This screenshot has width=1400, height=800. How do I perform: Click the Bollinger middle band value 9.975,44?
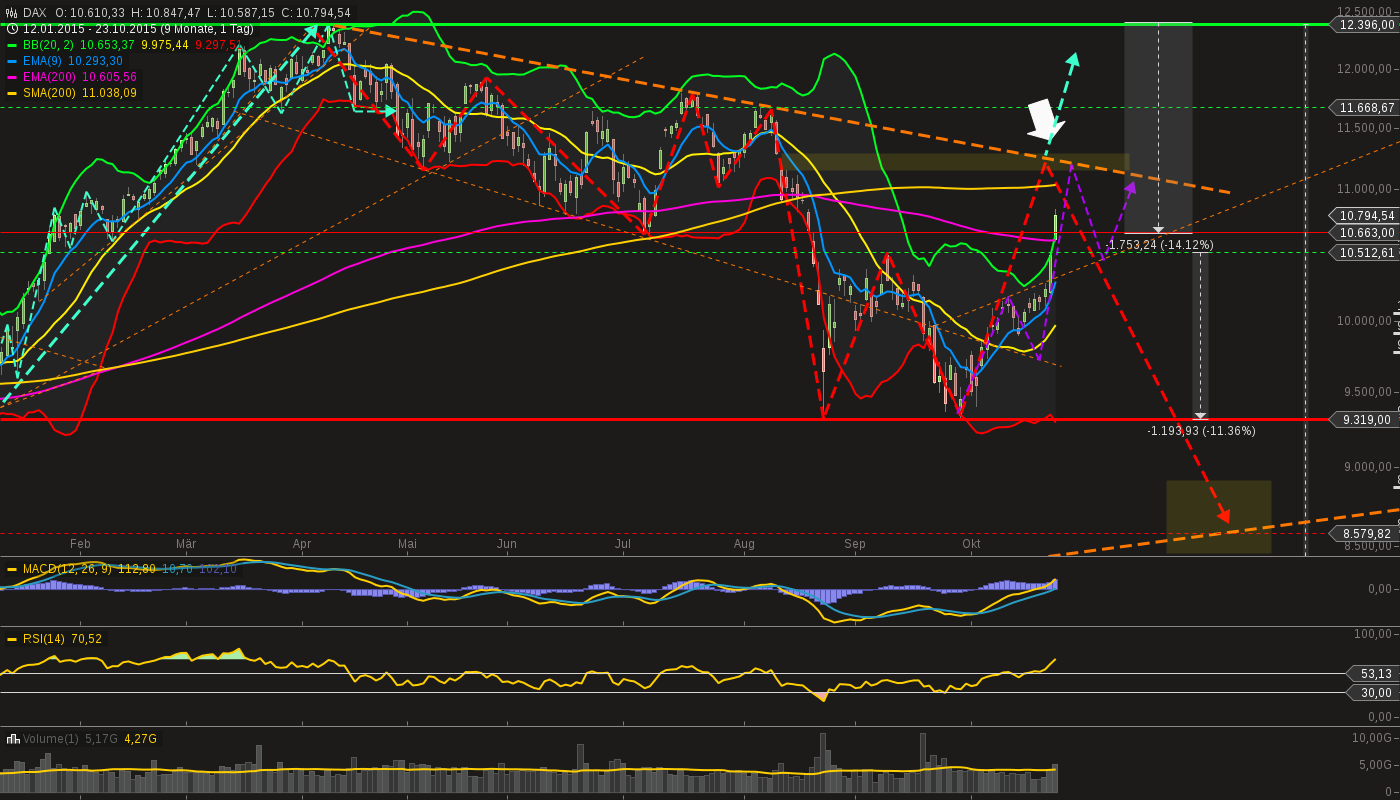click(165, 45)
